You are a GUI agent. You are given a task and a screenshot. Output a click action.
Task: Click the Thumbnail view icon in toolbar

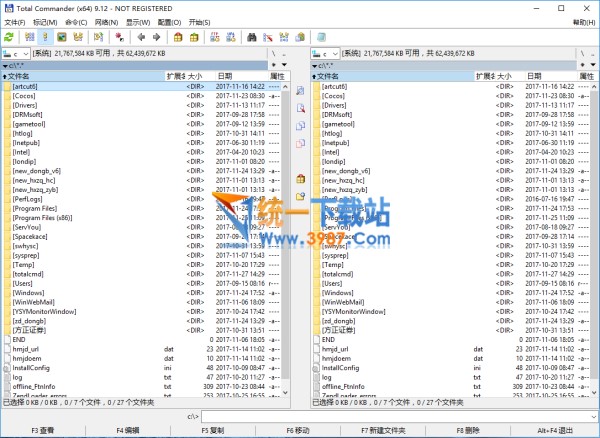63,37
